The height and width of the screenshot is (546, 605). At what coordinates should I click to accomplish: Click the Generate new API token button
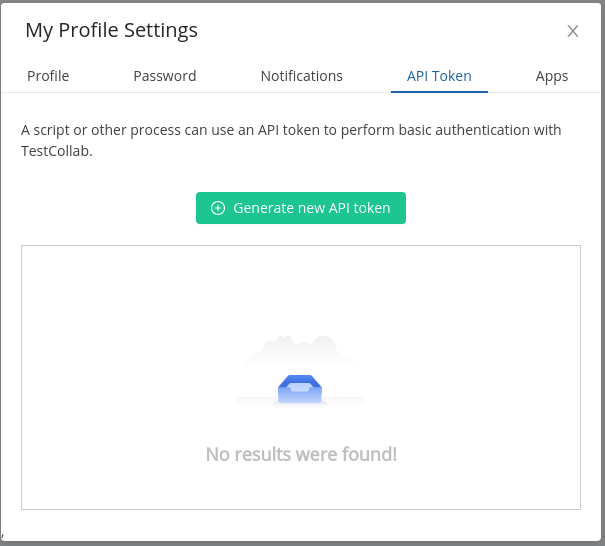pos(301,208)
